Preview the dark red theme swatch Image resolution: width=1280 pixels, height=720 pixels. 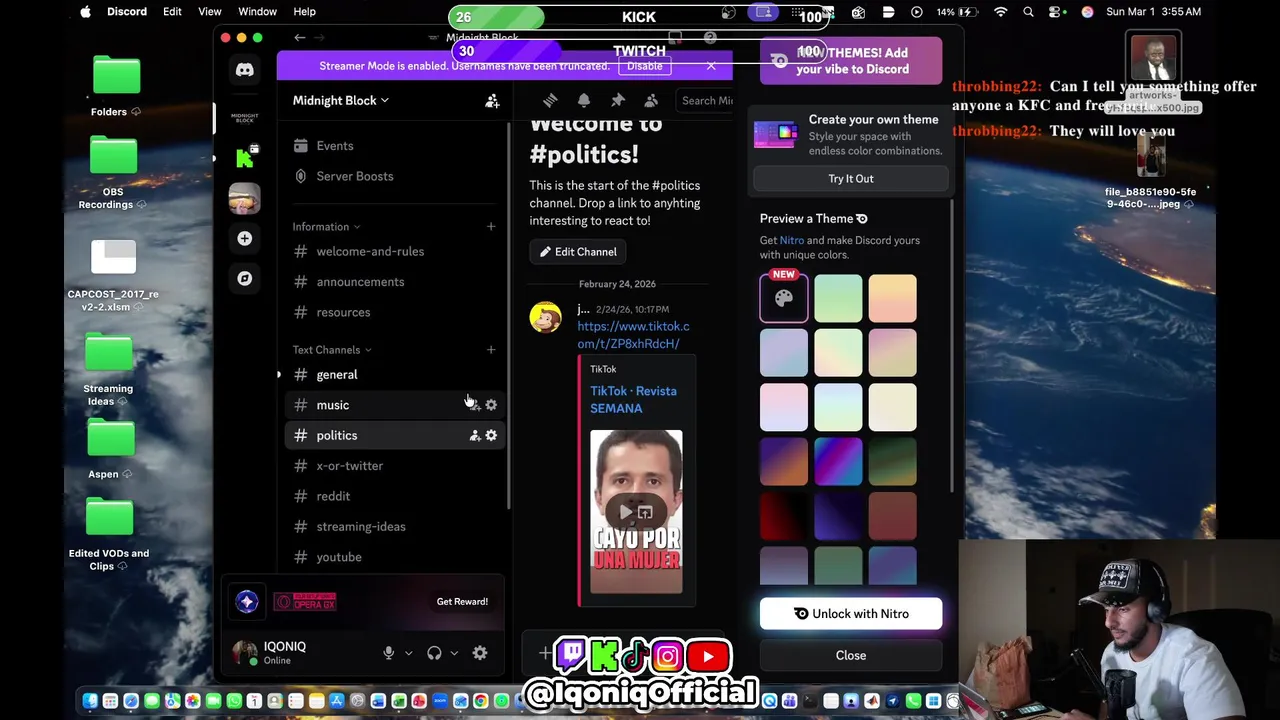pos(784,516)
